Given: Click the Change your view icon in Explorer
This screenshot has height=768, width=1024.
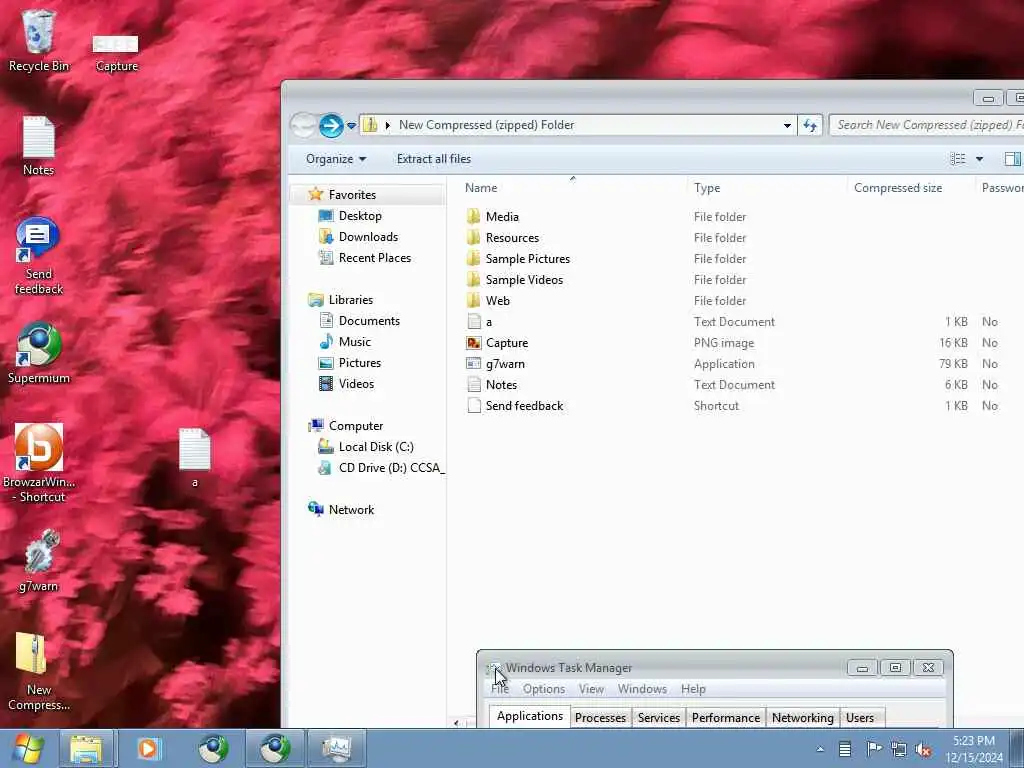Looking at the screenshot, I should click(x=958, y=159).
